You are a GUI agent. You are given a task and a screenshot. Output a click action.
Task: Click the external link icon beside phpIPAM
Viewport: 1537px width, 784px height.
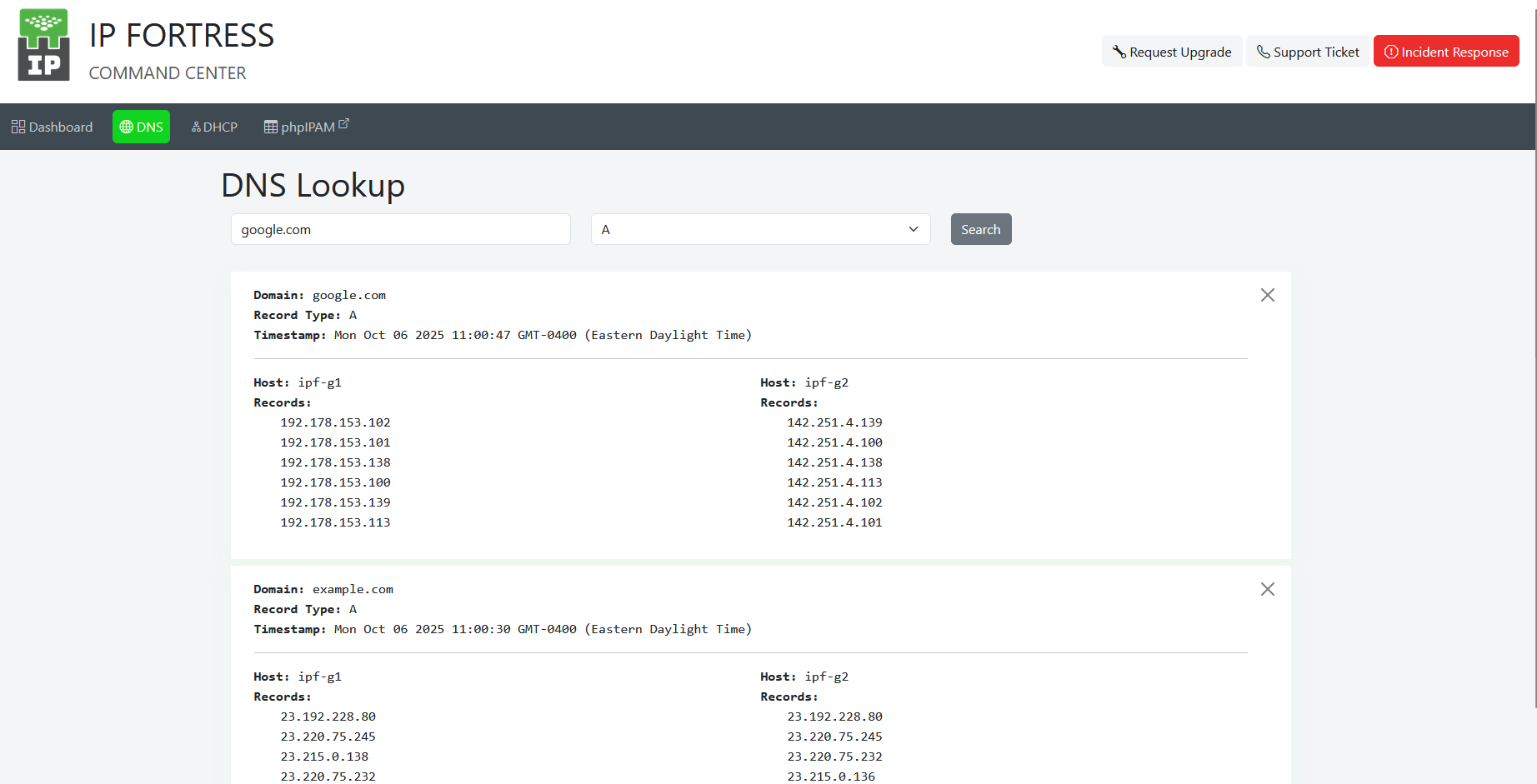coord(344,122)
